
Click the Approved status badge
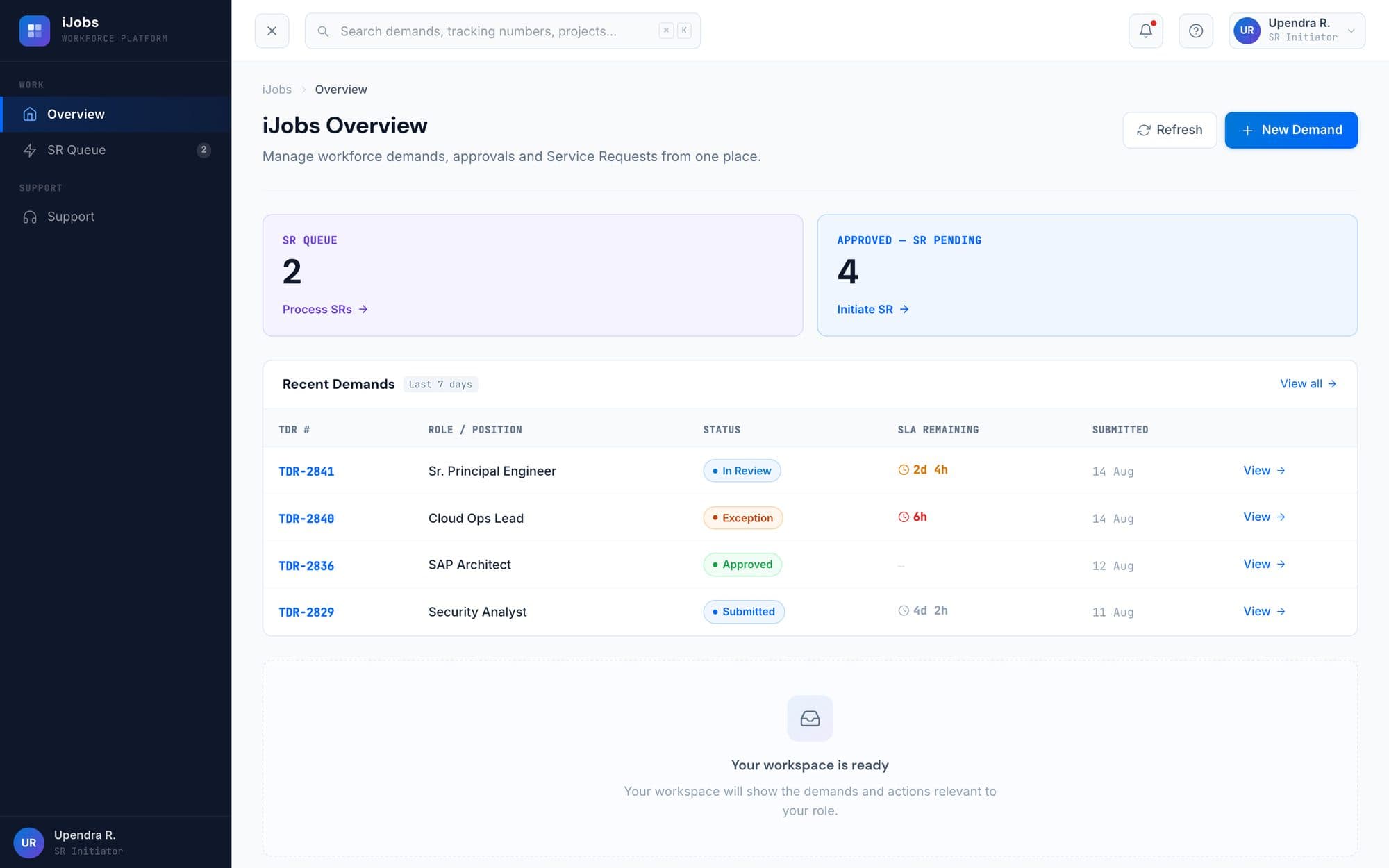[742, 565]
